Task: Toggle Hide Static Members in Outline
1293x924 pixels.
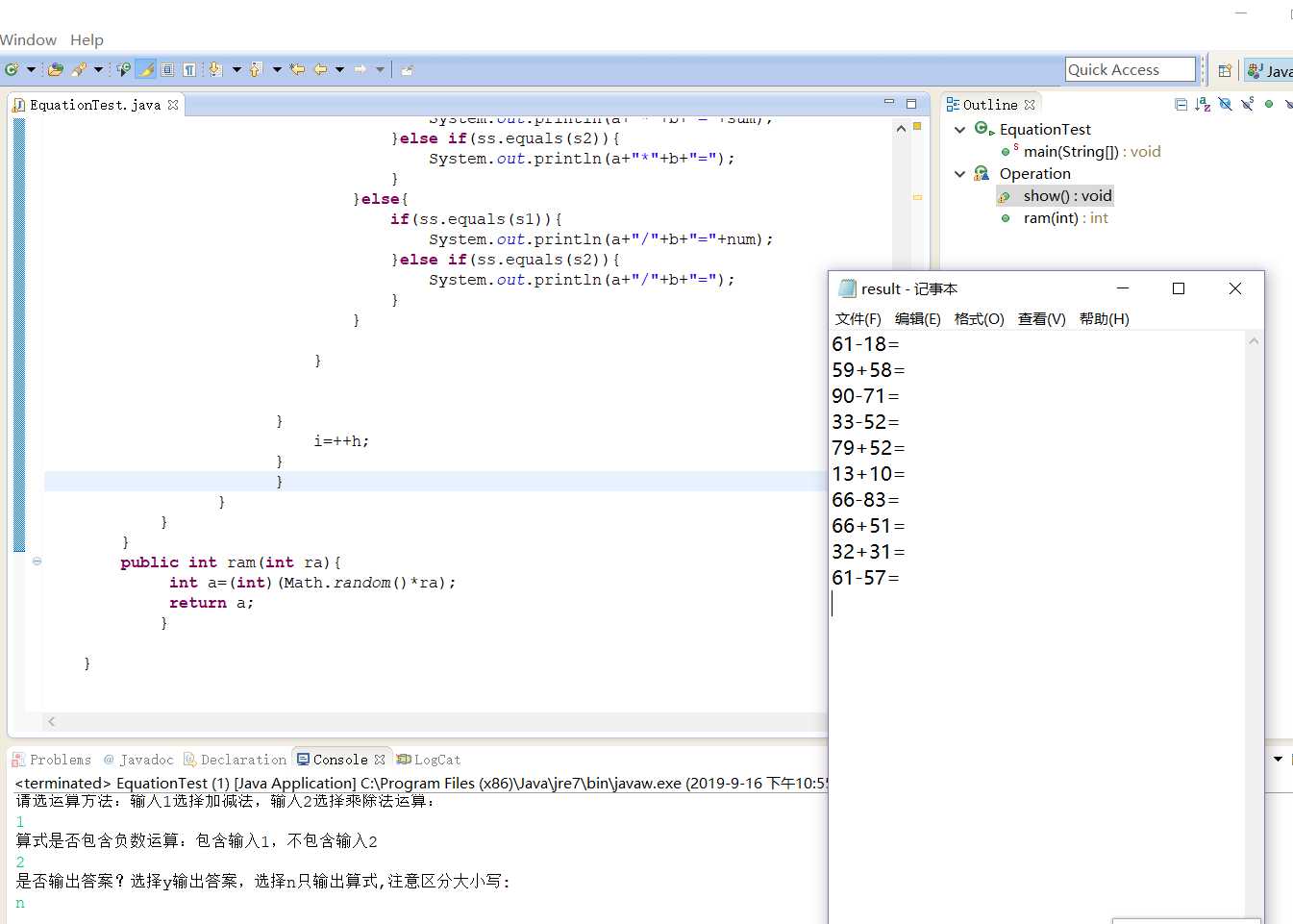Action: click(x=1247, y=104)
